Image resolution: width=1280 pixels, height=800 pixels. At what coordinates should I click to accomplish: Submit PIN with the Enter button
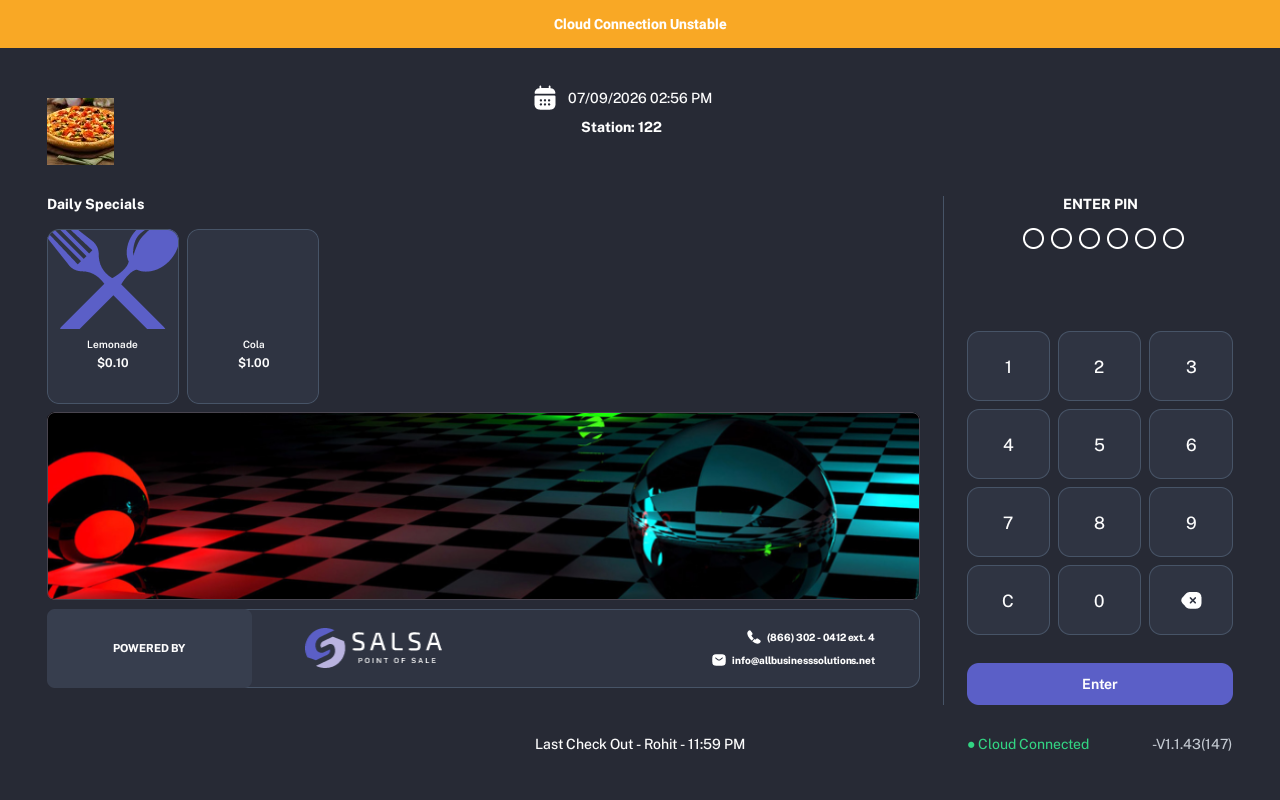(x=1100, y=684)
